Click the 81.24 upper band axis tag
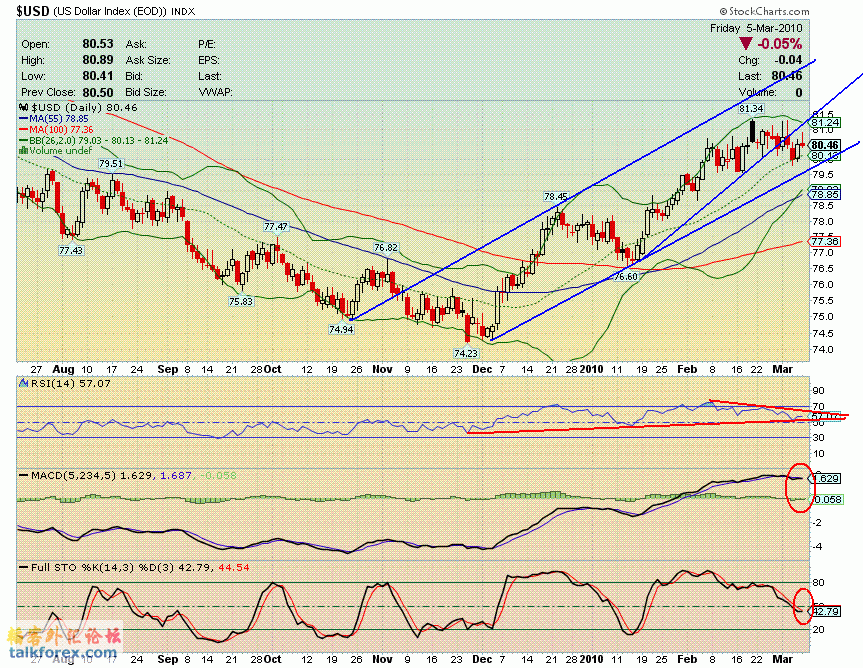Viewport: 863px width, 668px height. click(824, 123)
